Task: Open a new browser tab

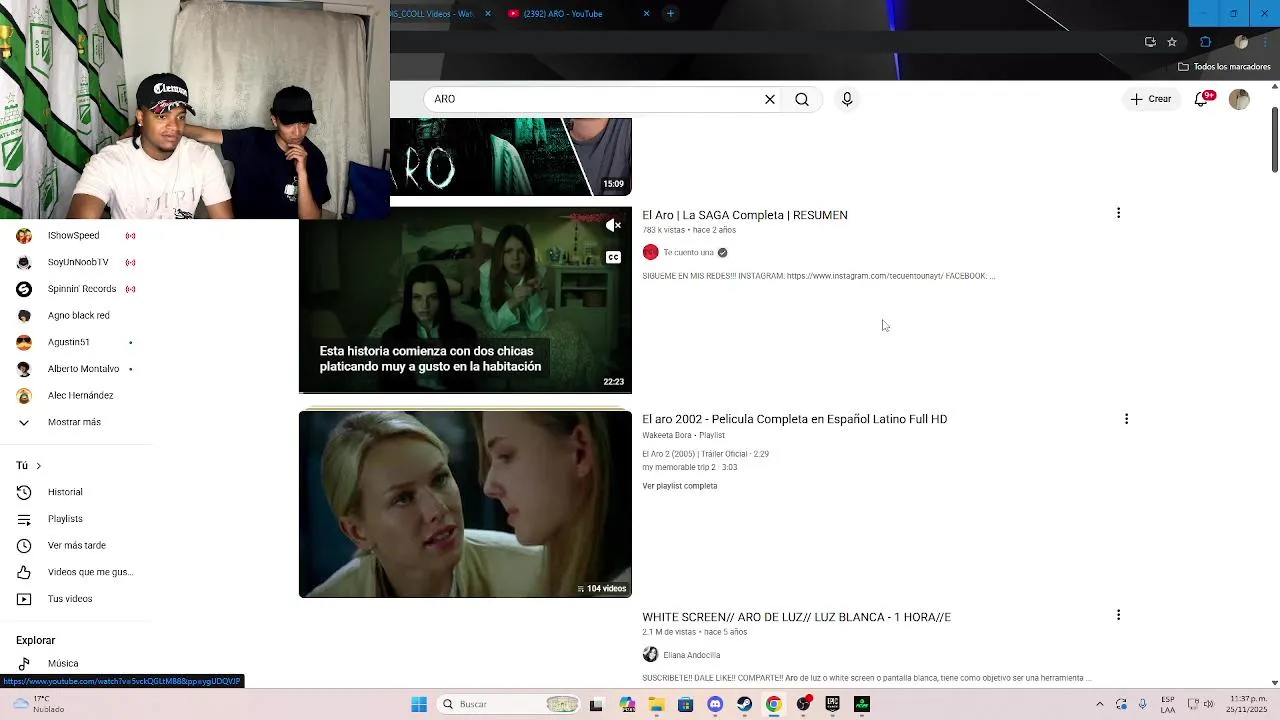Action: tap(670, 13)
